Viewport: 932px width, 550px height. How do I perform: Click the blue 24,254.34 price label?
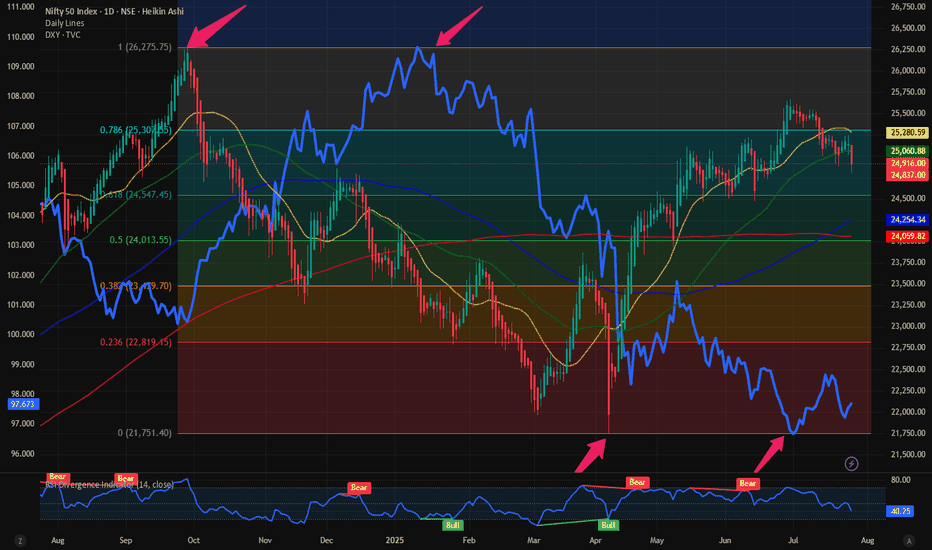[908, 220]
